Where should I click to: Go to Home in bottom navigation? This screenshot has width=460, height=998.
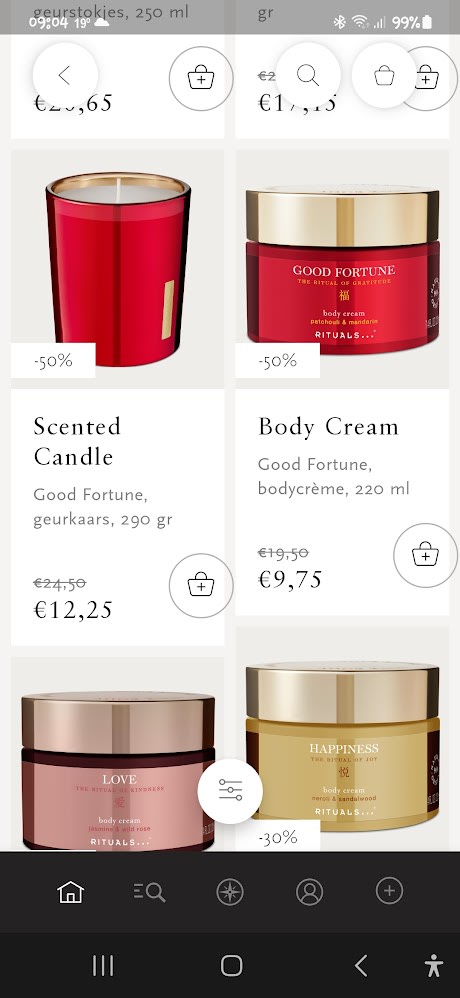point(71,892)
